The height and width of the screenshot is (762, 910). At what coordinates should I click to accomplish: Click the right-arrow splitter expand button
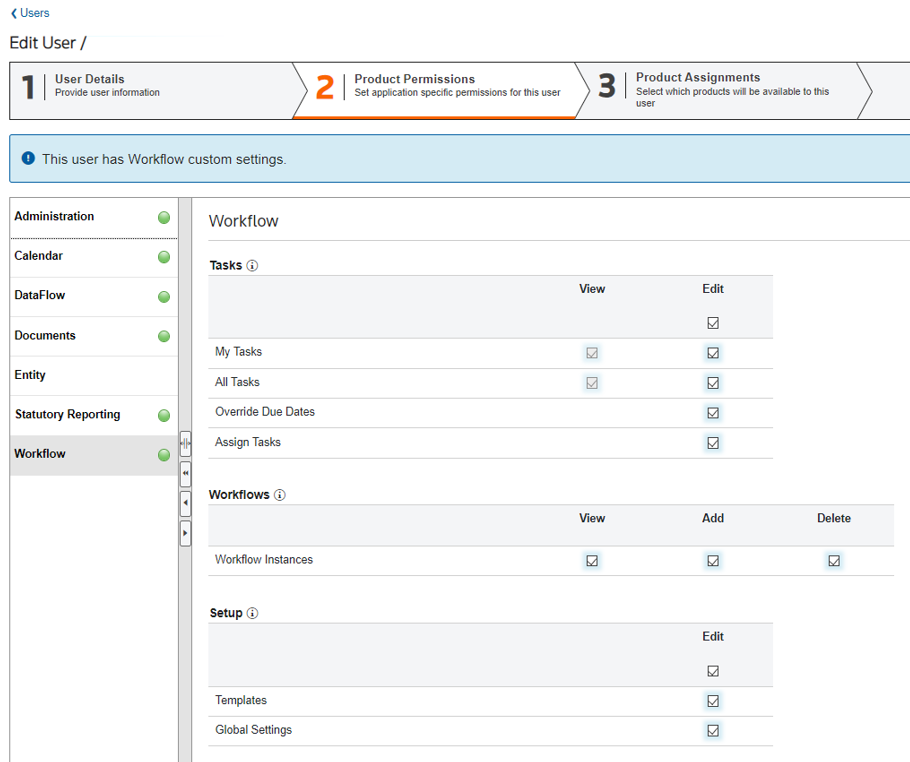tap(185, 533)
